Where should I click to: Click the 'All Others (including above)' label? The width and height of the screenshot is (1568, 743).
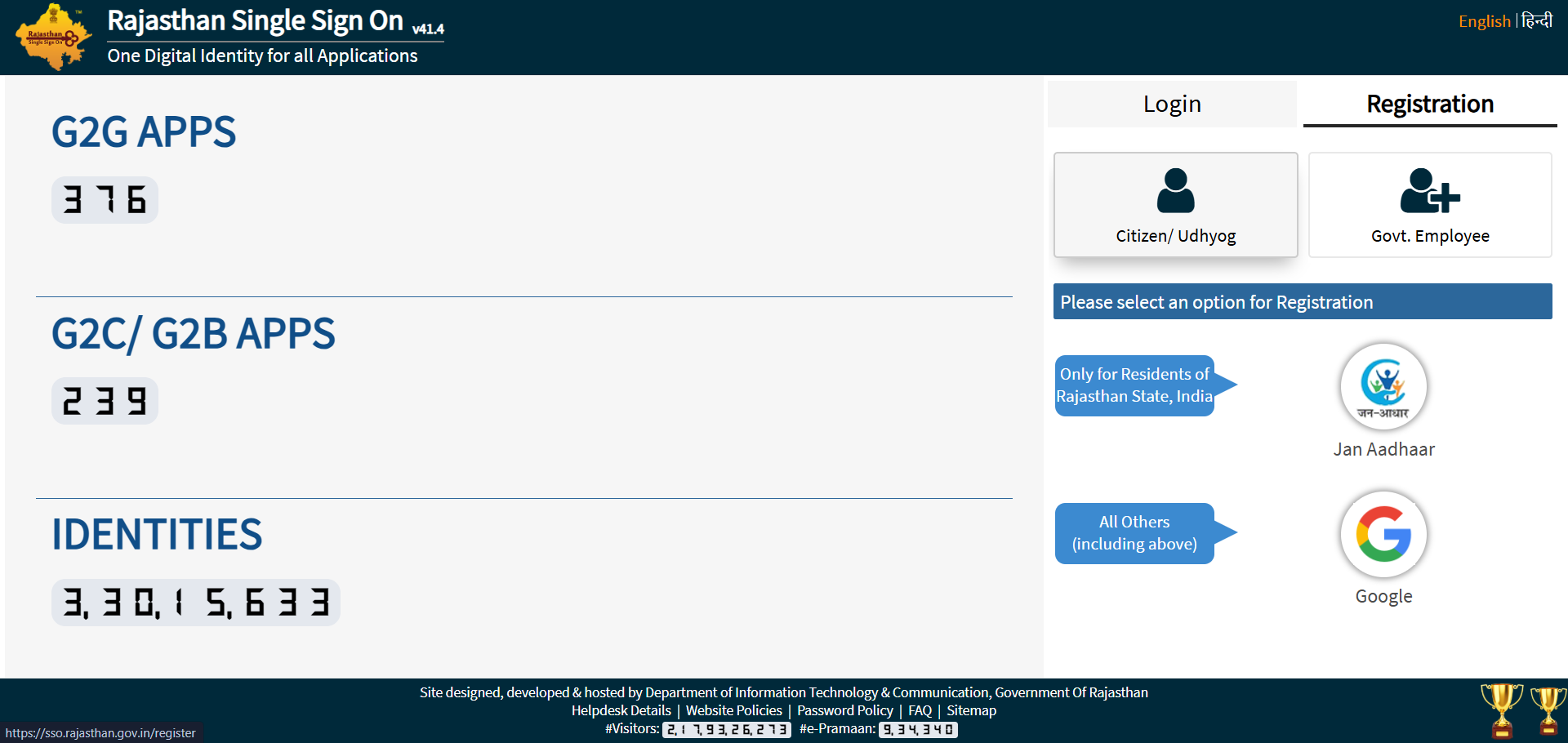tap(1134, 533)
